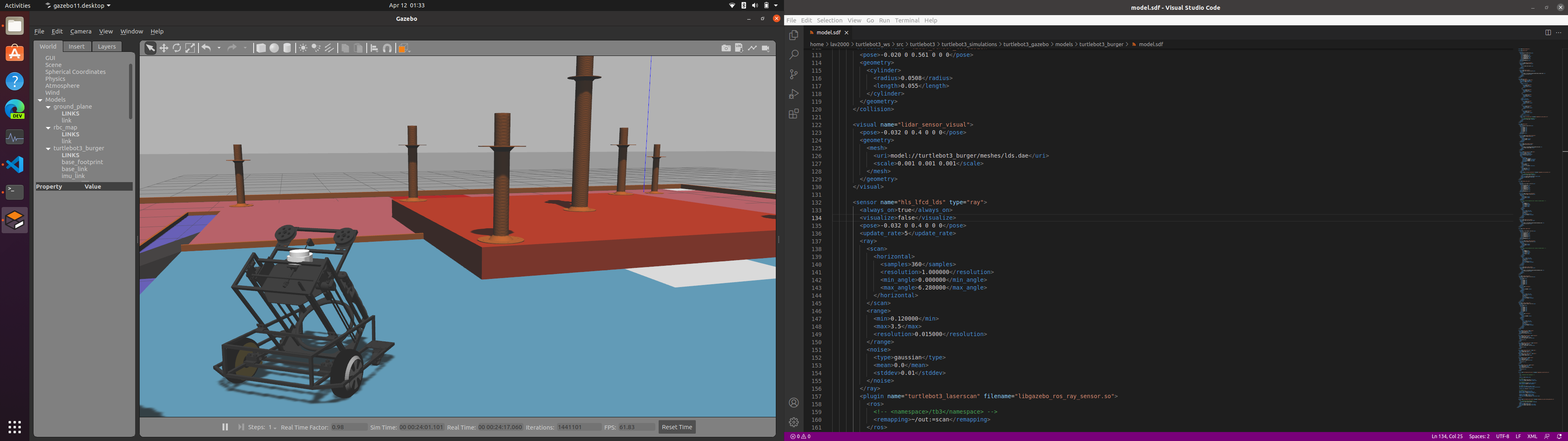Insert a box shape
This screenshot has width=1568, height=441.
(261, 48)
